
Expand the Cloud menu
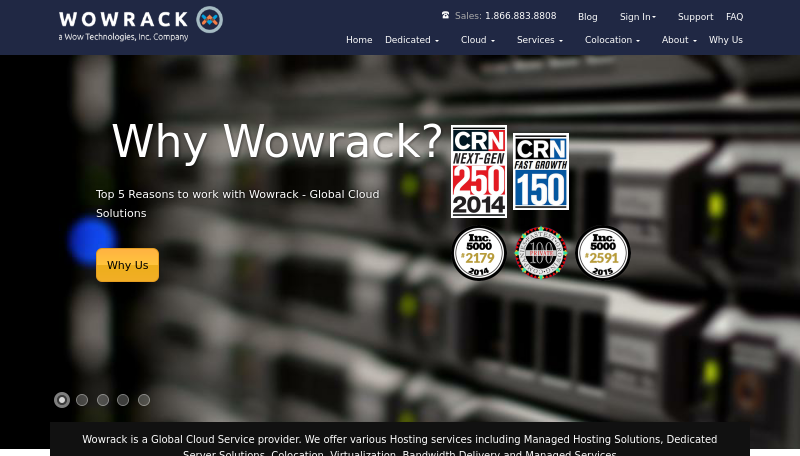click(x=478, y=40)
